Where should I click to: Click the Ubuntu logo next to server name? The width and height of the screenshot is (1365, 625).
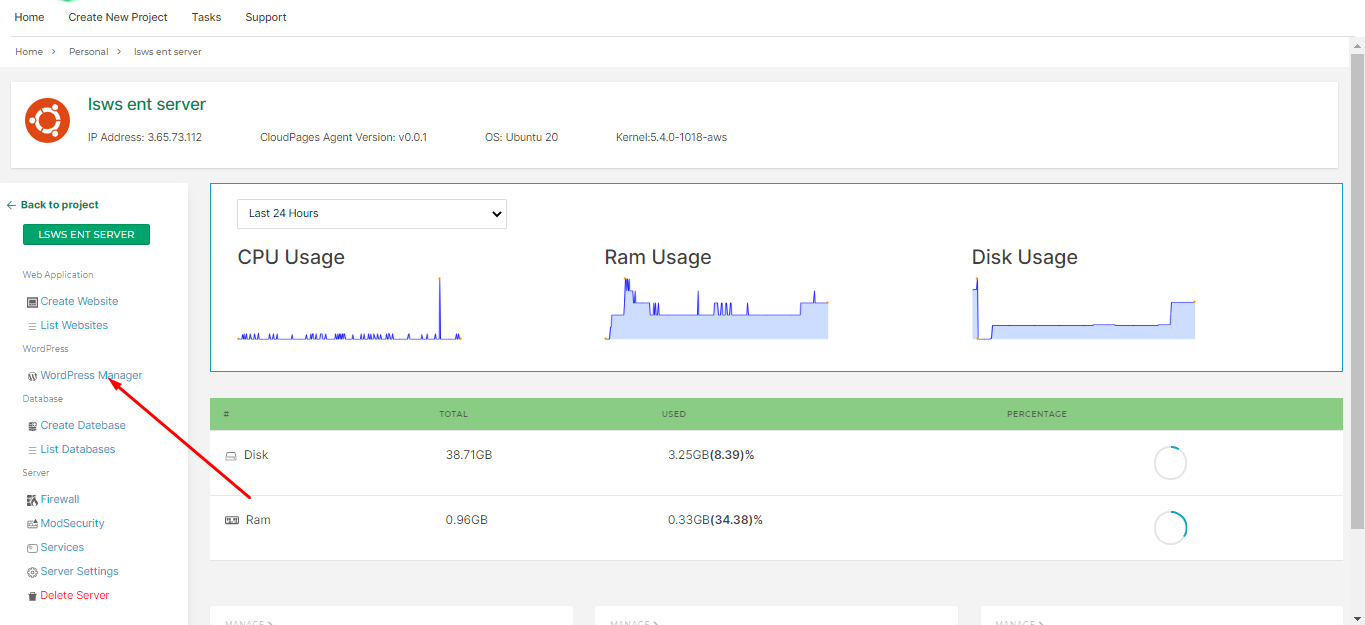[x=47, y=119]
